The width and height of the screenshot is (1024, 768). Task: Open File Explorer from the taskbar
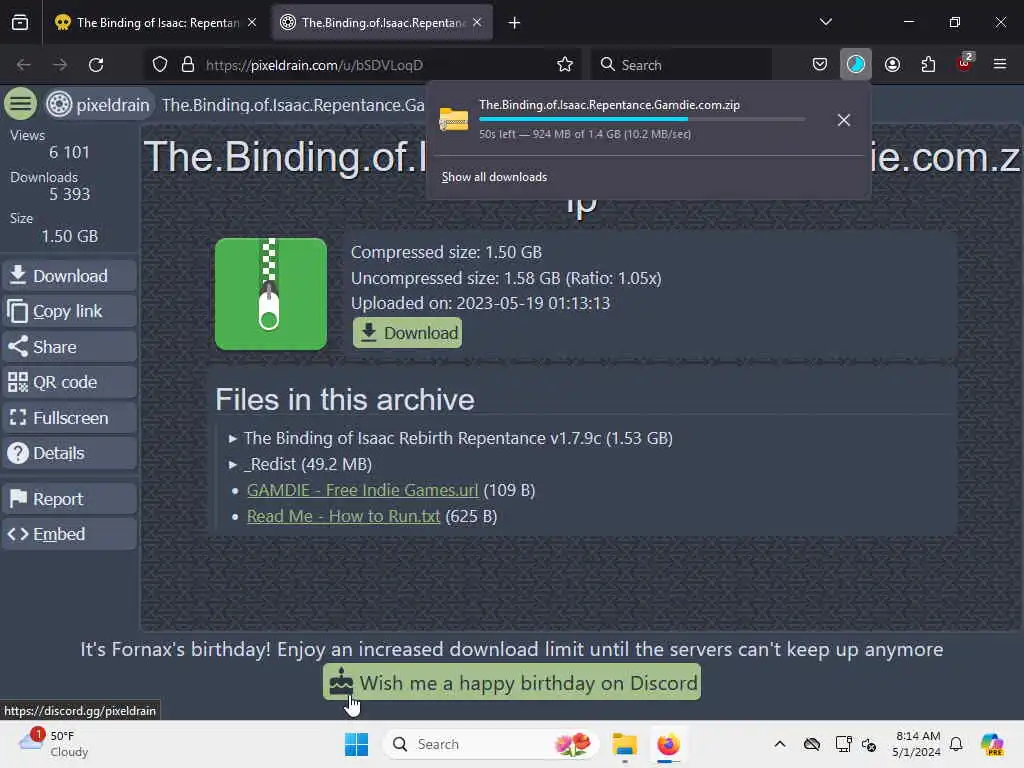(x=624, y=744)
